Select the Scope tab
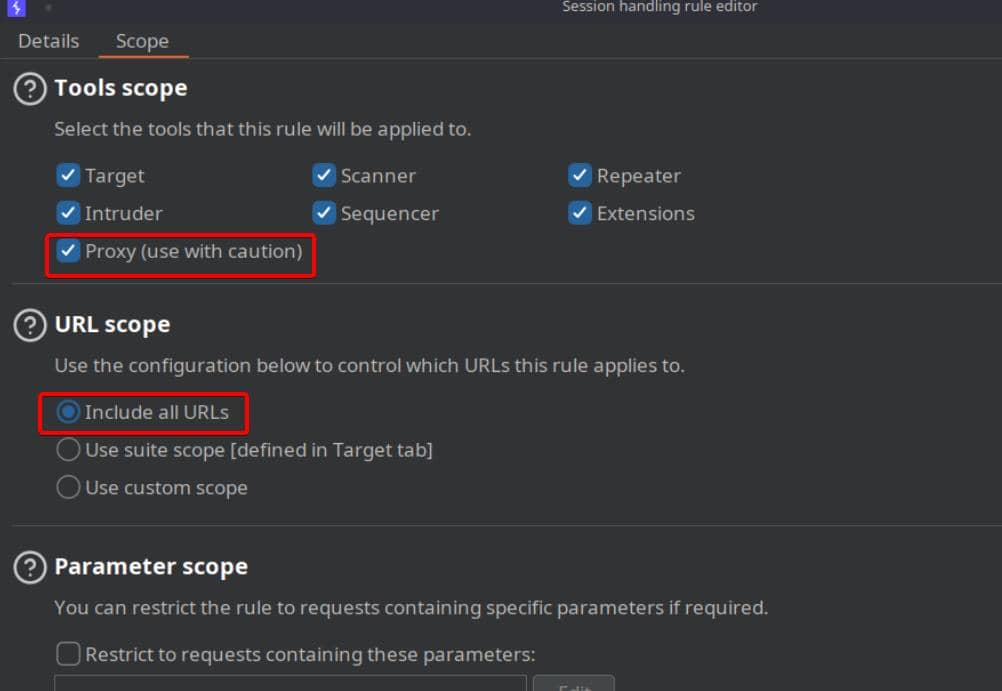The width and height of the screenshot is (1002, 691). pyautogui.click(x=142, y=41)
